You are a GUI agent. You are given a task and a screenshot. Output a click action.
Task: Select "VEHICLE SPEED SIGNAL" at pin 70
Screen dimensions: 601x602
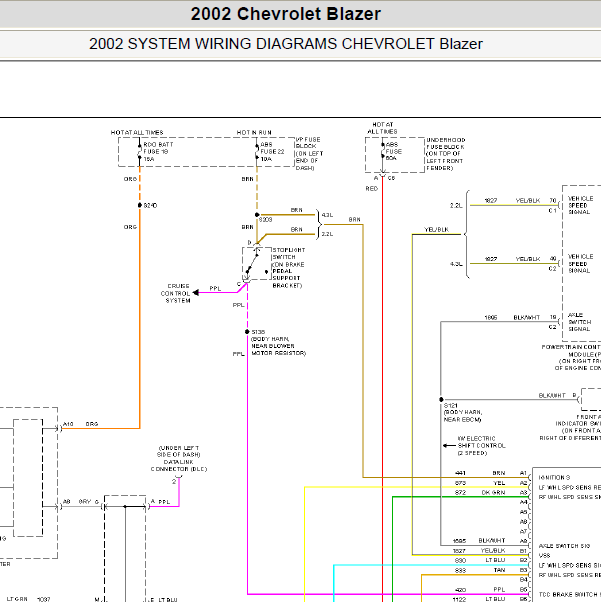581,205
